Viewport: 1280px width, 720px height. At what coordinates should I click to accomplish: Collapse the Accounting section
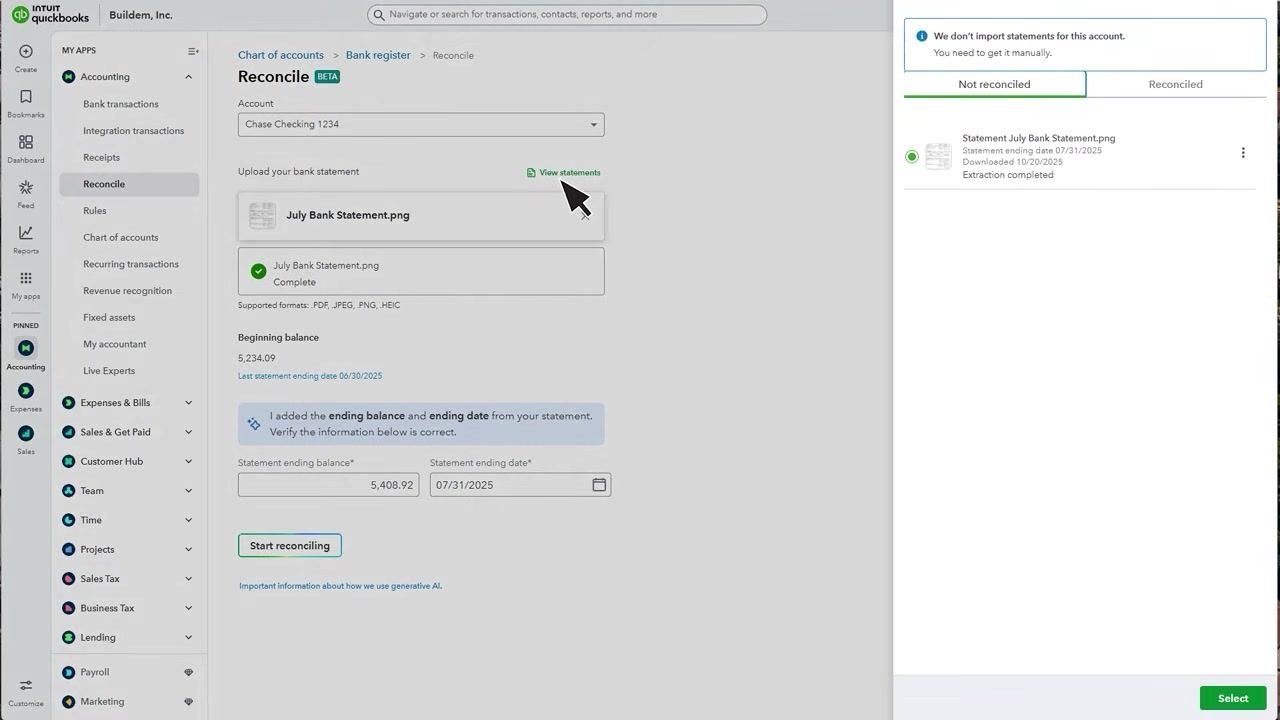pos(188,77)
